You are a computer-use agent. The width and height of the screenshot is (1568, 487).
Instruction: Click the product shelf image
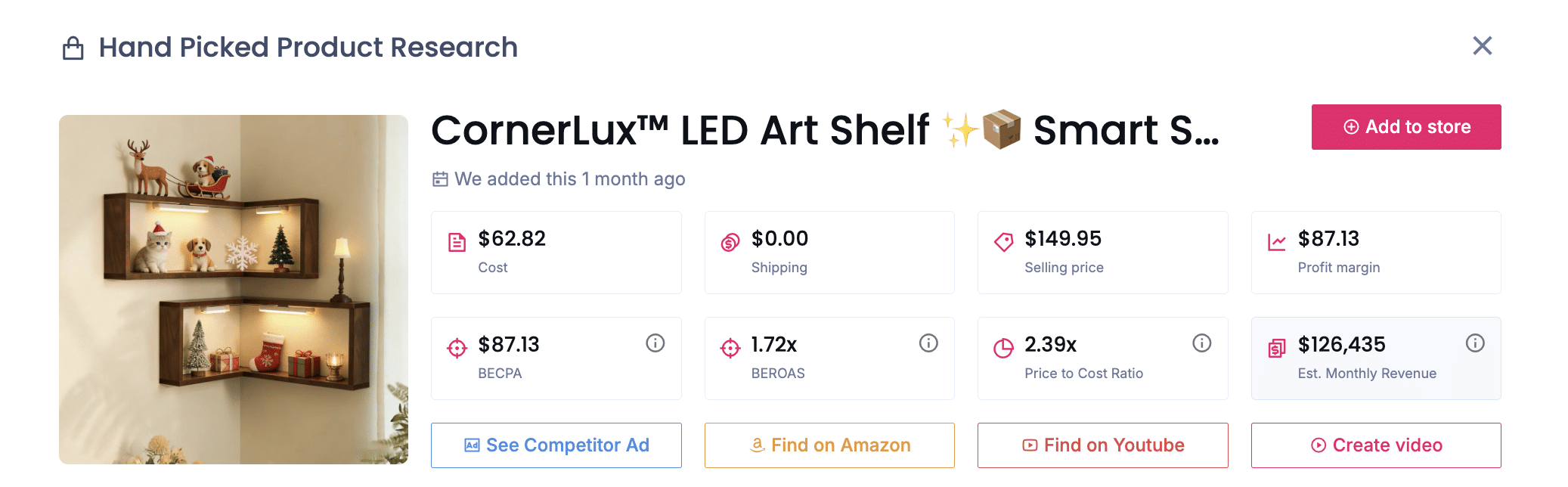point(233,291)
